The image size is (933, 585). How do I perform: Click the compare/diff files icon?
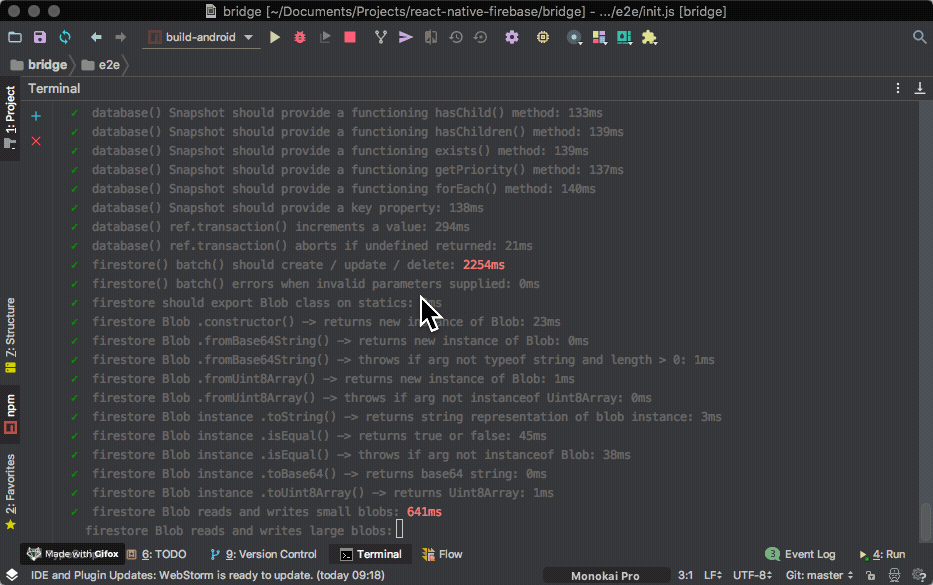point(431,37)
